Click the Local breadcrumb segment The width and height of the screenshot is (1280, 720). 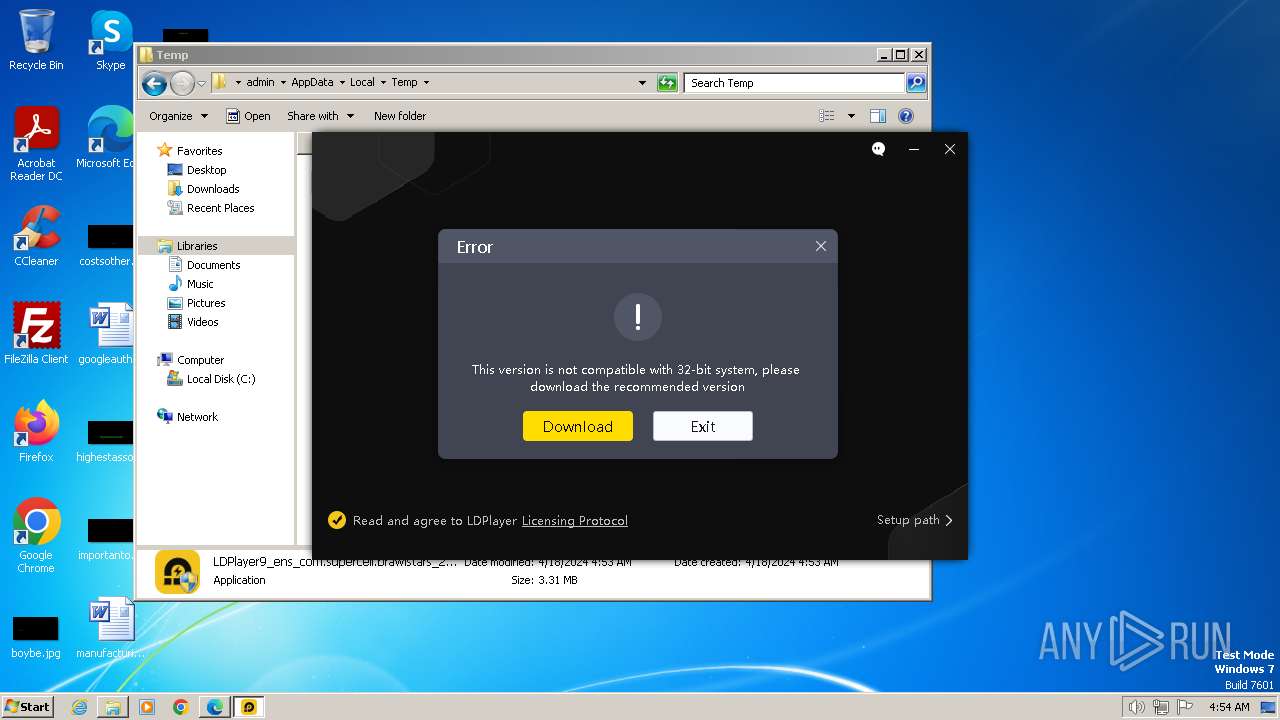pyautogui.click(x=362, y=82)
